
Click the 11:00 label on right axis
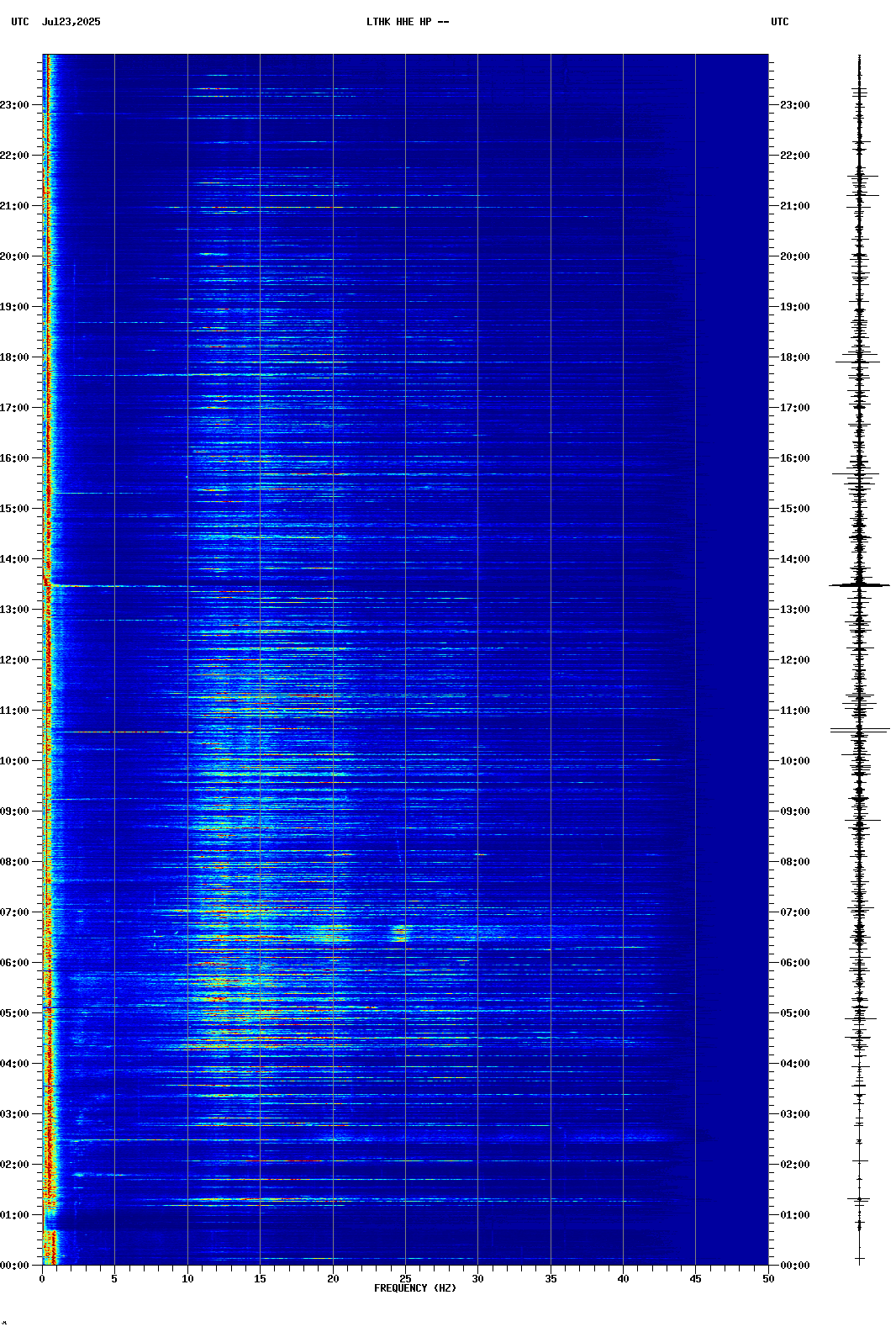795,711
